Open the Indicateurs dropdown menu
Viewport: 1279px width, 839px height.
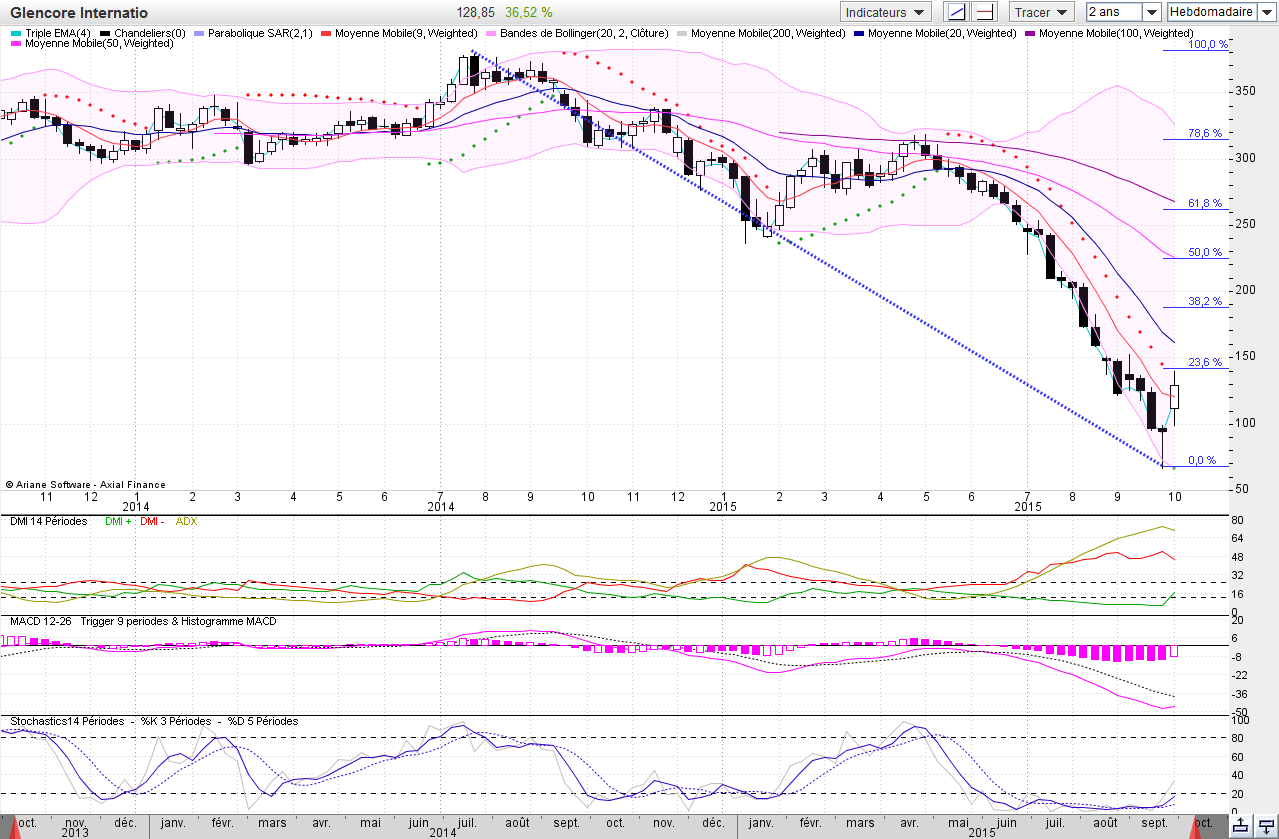tap(885, 12)
